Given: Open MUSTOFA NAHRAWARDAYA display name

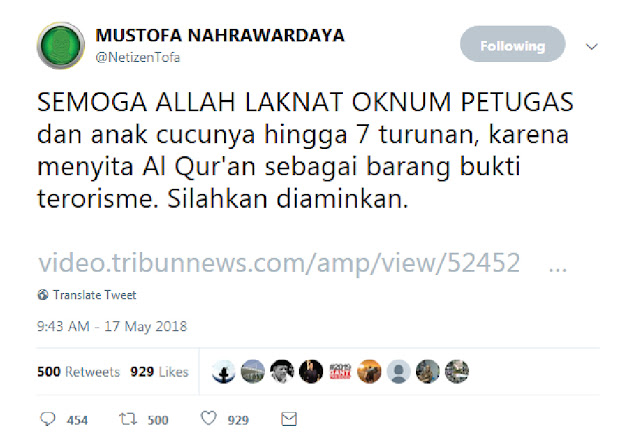Looking at the screenshot, I should pos(220,36).
